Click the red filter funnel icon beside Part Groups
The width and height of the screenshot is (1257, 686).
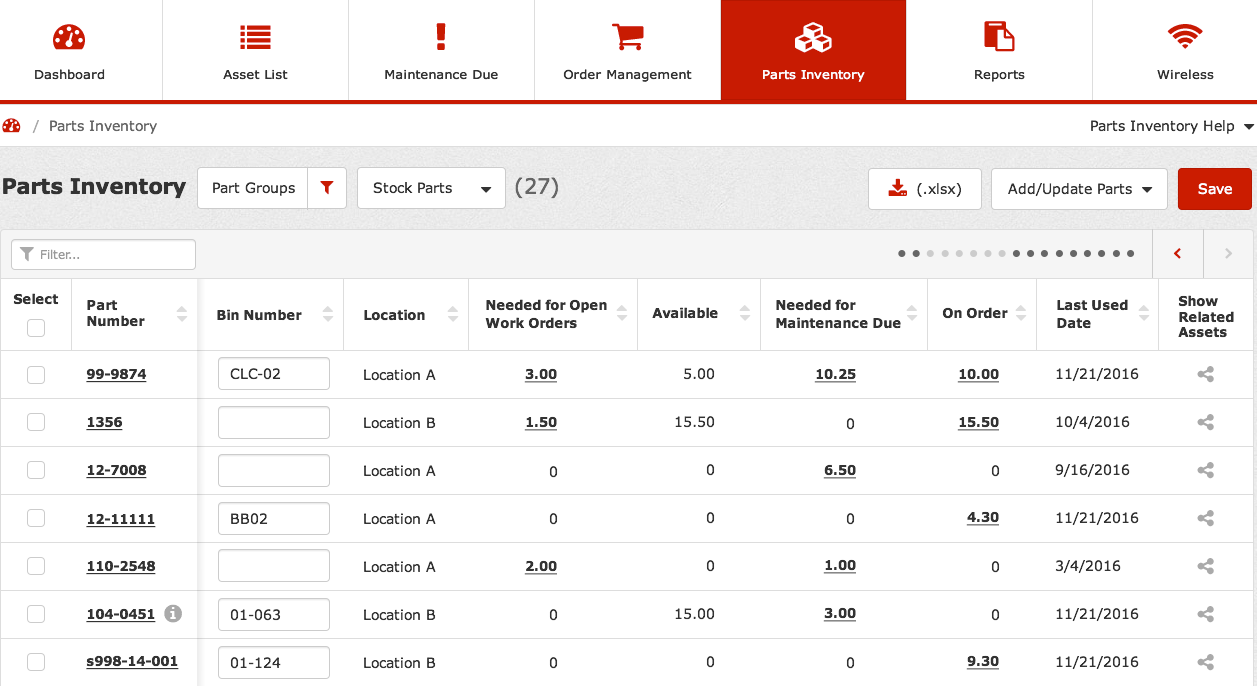click(327, 188)
